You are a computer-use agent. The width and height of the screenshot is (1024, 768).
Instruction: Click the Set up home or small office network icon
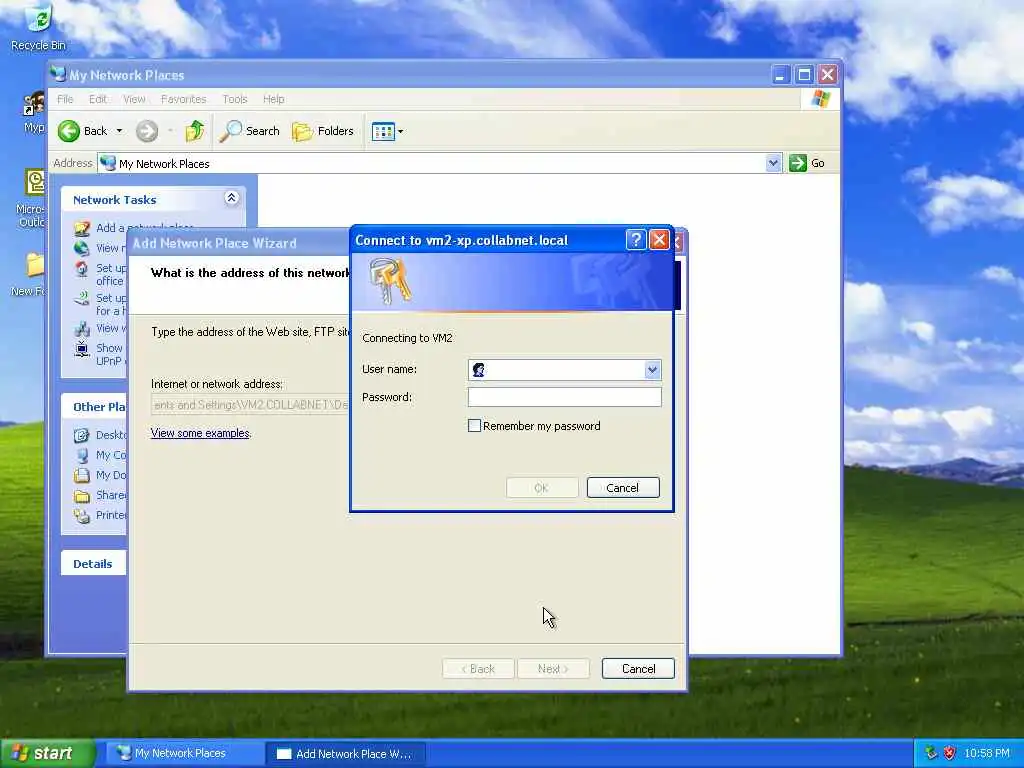tap(82, 268)
